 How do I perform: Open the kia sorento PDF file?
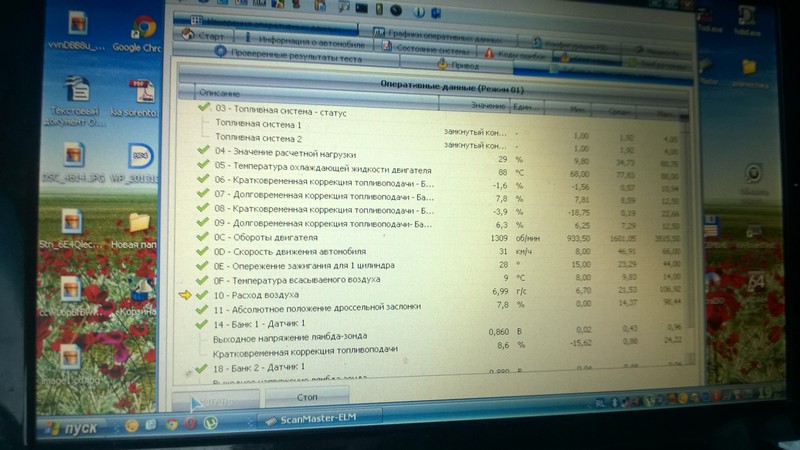pyautogui.click(x=143, y=95)
